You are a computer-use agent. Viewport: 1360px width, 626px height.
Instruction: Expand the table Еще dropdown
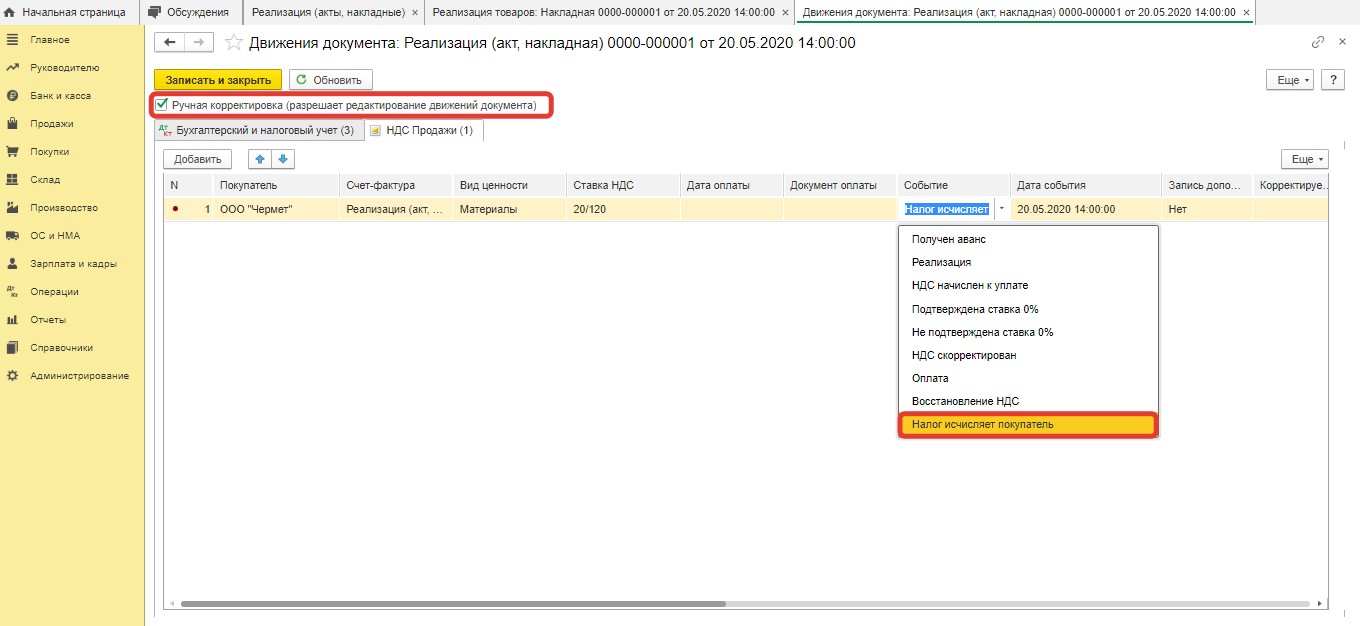pos(1304,159)
